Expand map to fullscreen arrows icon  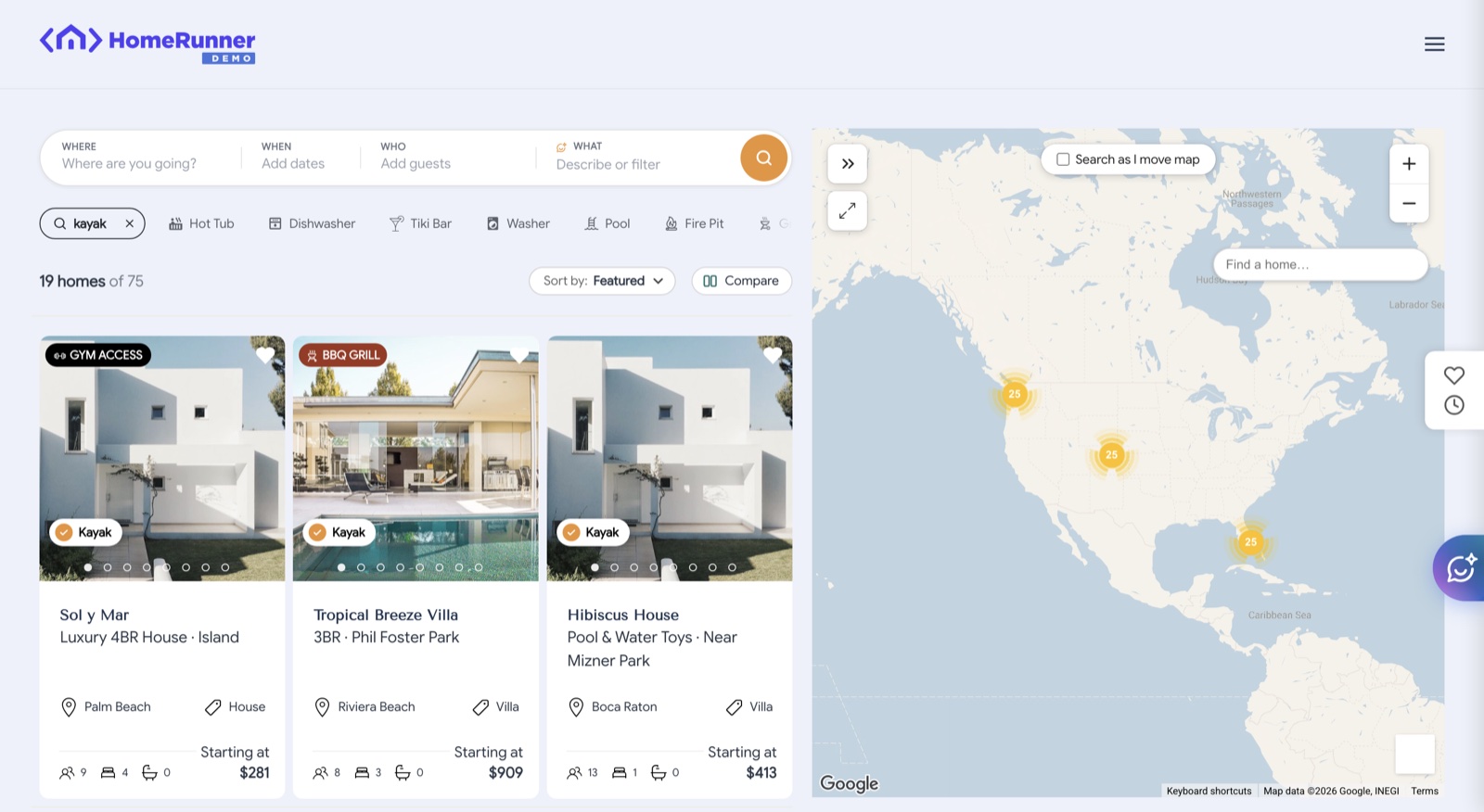point(847,211)
